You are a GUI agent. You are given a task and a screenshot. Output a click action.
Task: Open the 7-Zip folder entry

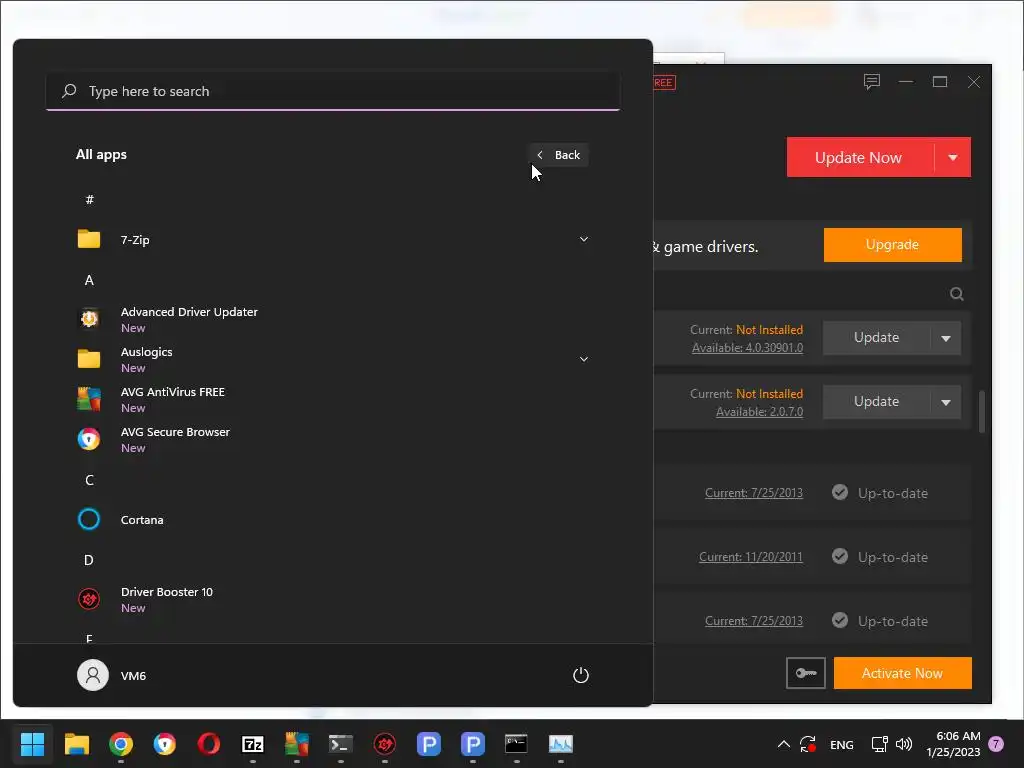click(x=332, y=240)
